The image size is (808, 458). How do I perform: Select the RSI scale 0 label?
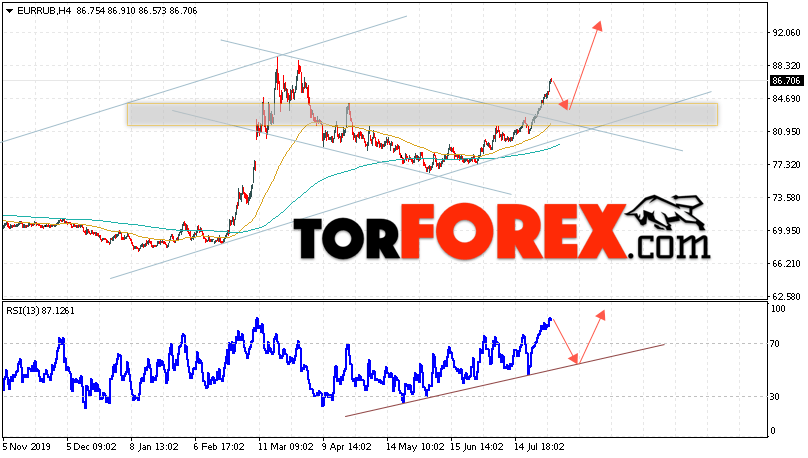click(772, 431)
